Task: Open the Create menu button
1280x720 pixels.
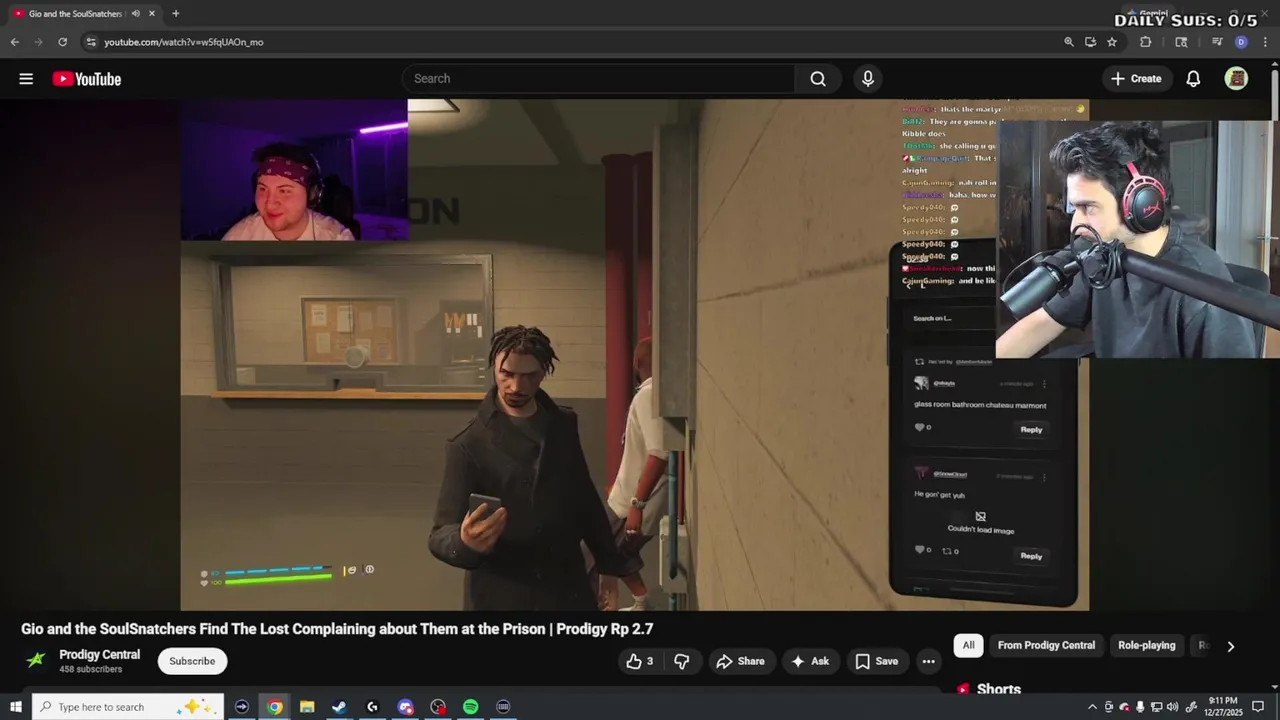Action: pos(1136,78)
